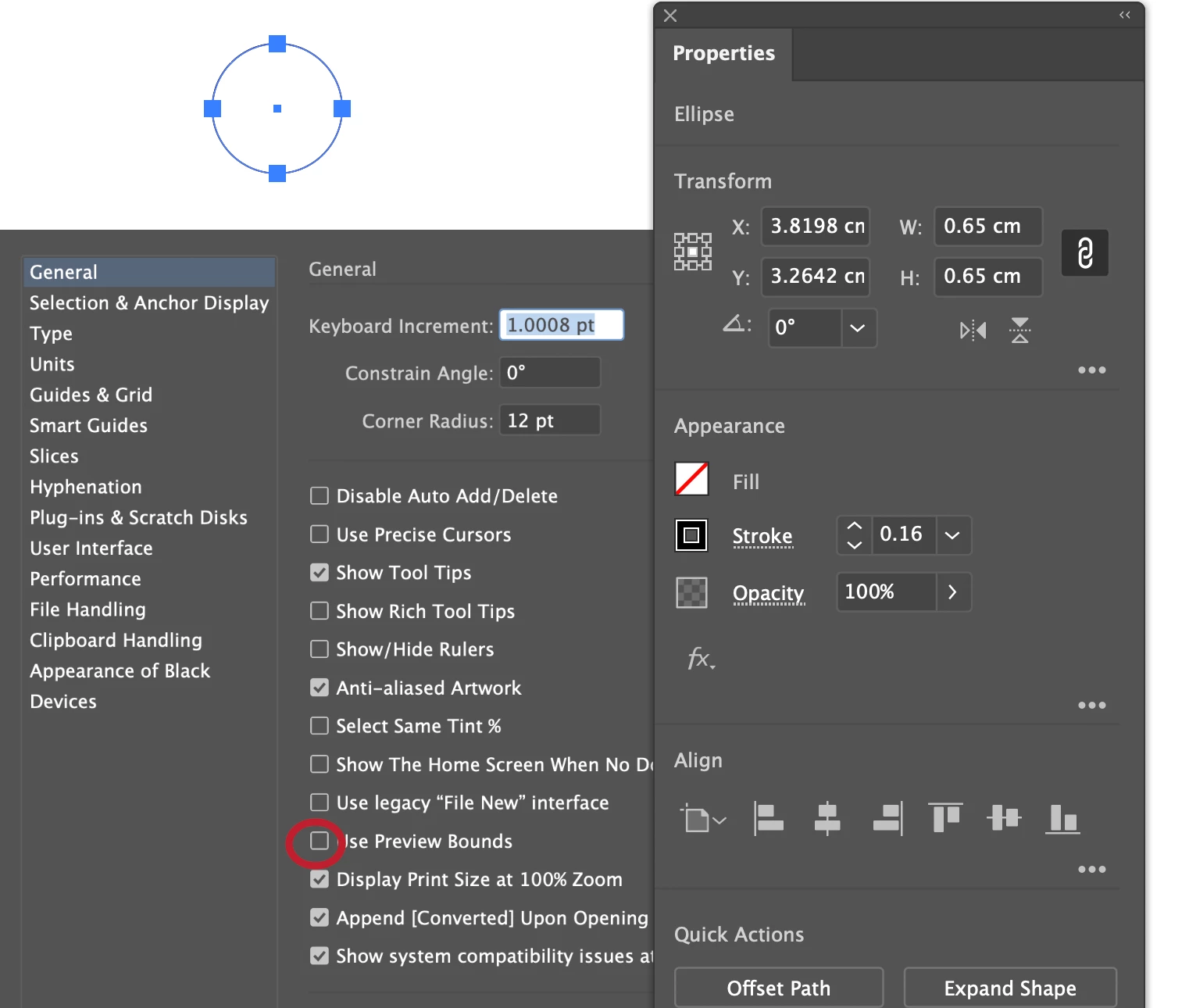1189x1008 pixels.
Task: Toggle constrain width and height proportions link
Action: pyautogui.click(x=1084, y=253)
